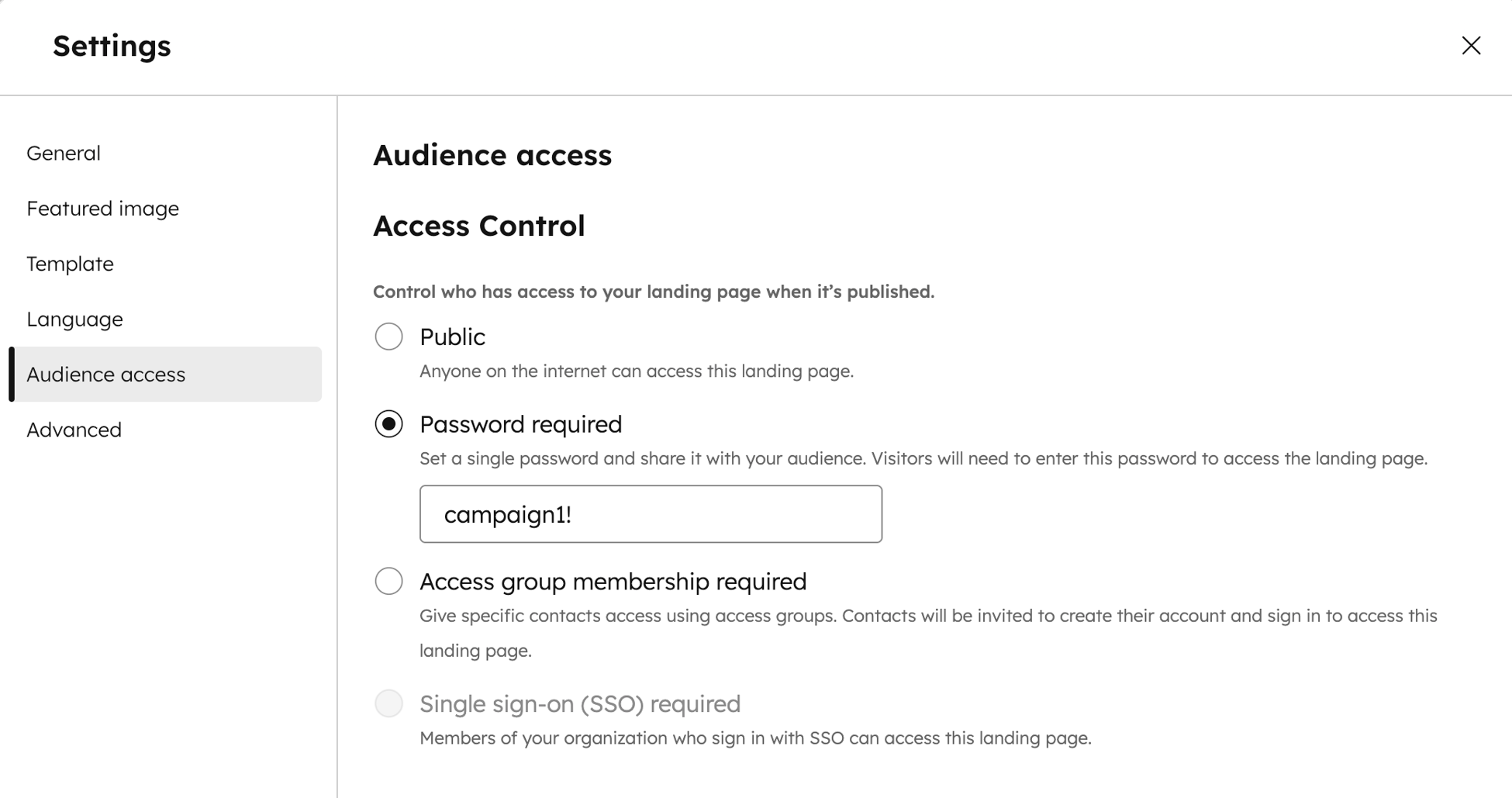Click the "Public" option label text
1512x798 pixels.
click(452, 337)
